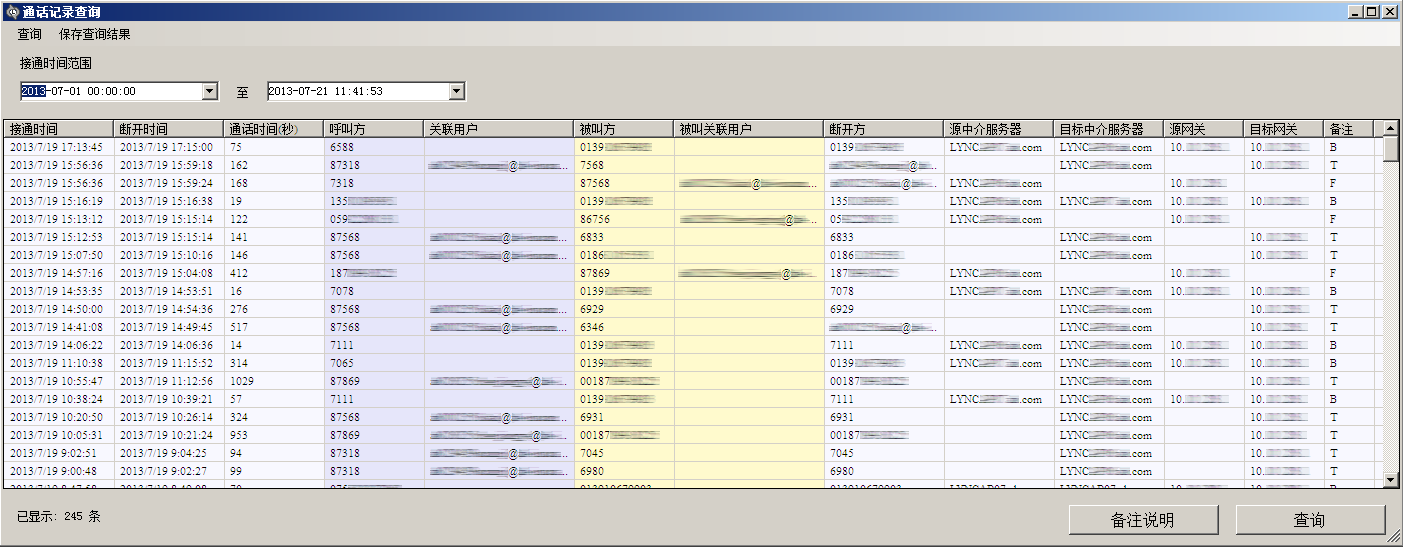Expand the end date dropdown arrow
Viewport: 1403px width, 547px height.
point(457,91)
